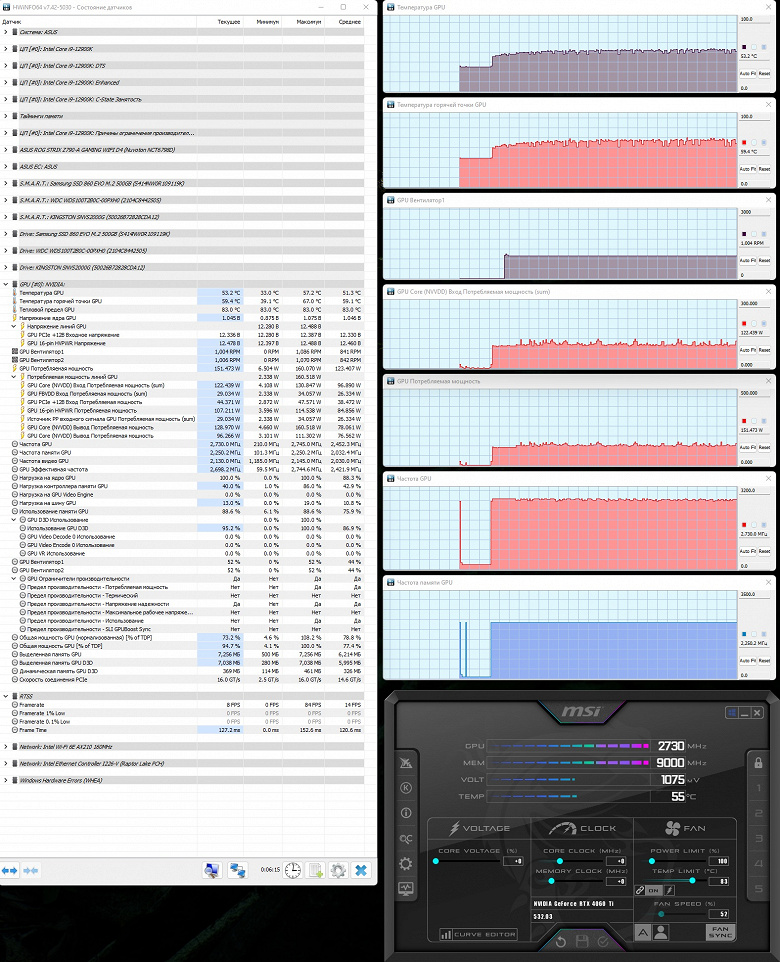Click Reset in the GPU hot spot temperature graph

(764, 169)
